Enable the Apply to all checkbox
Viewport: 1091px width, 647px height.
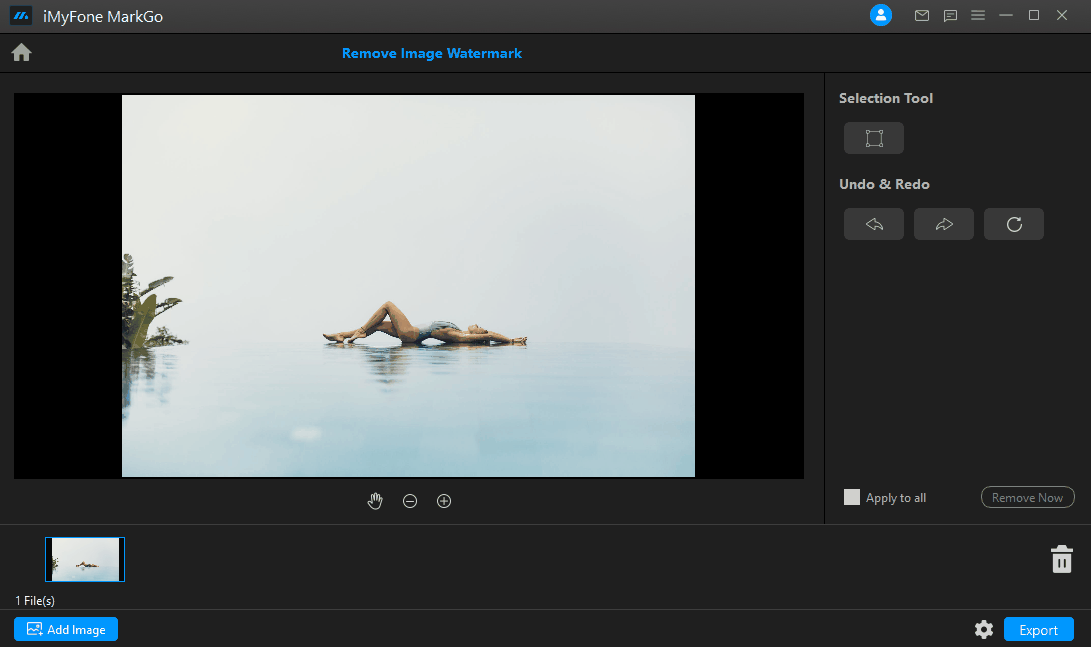851,496
